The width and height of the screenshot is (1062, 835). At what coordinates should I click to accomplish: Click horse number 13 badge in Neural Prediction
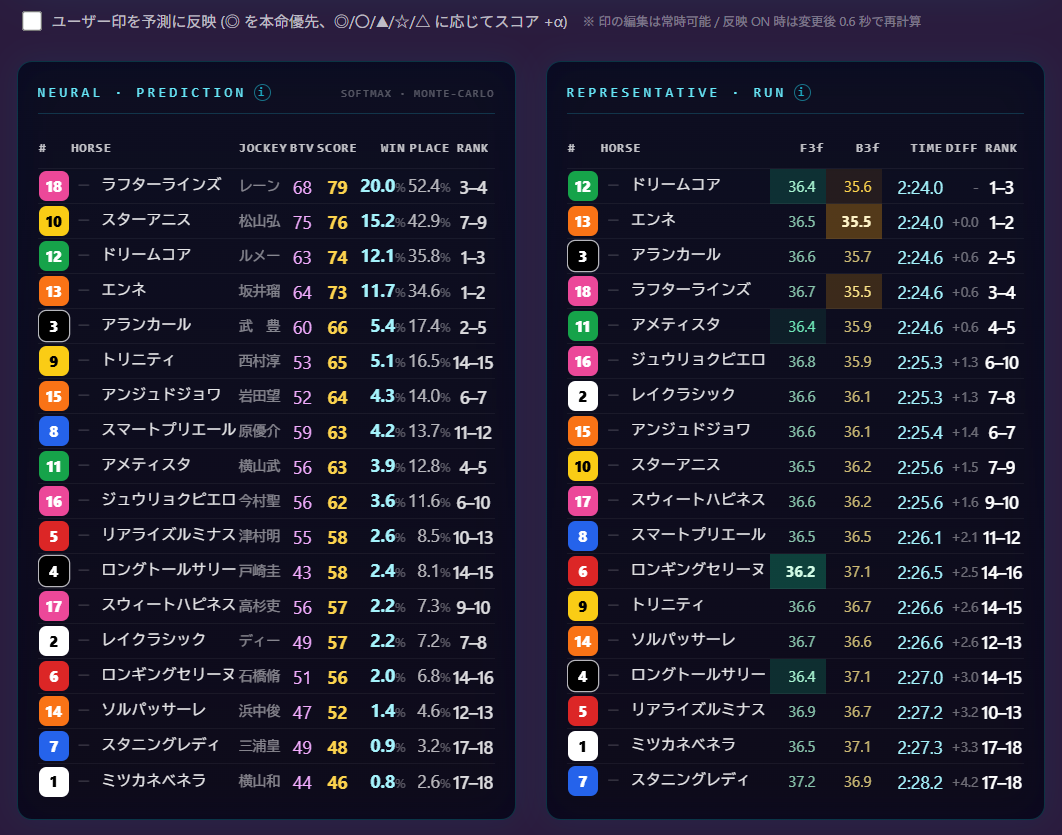tap(54, 291)
